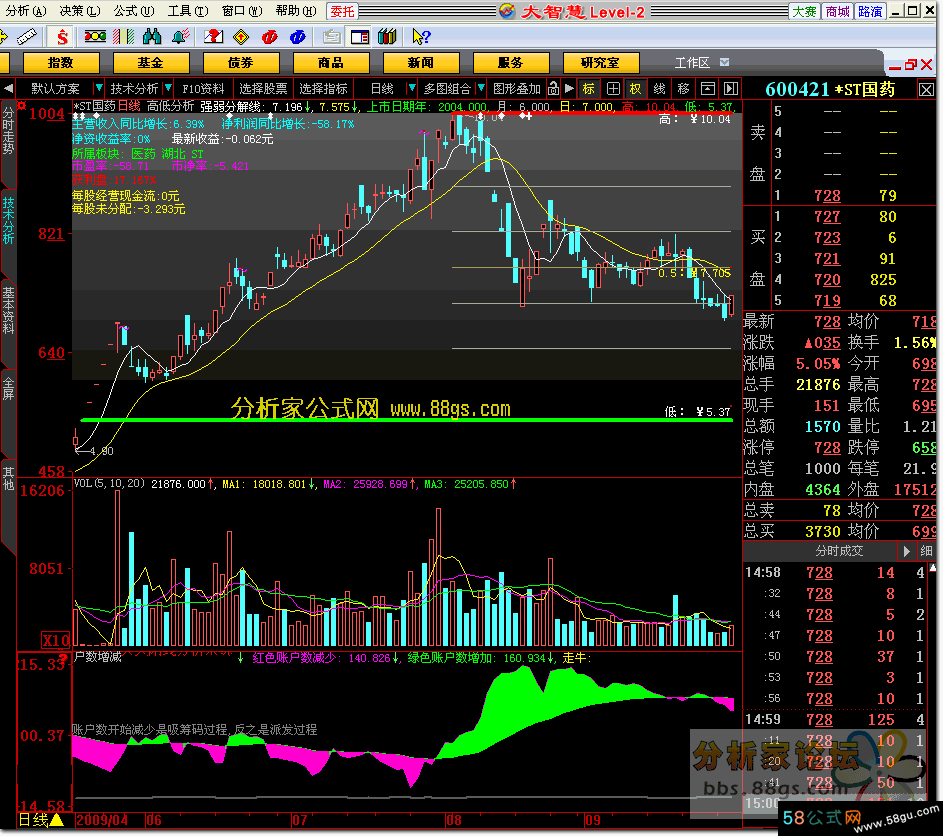Open the traffic light signal icon

[95, 37]
